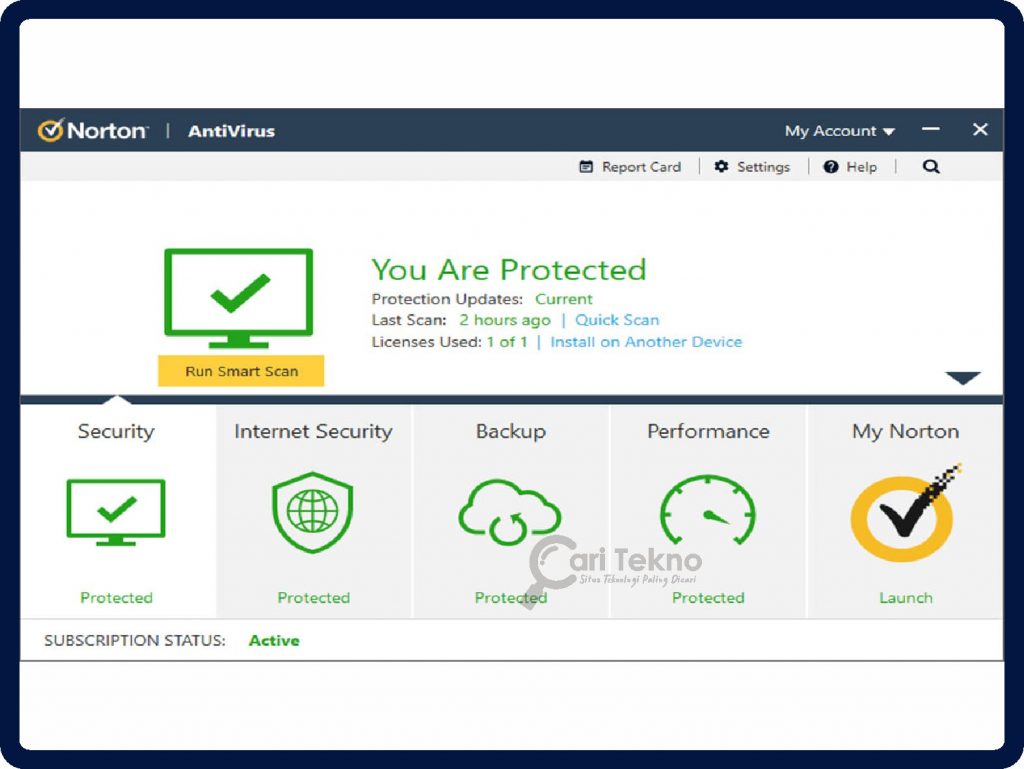Screen dimensions: 1024x769
Task: Click the SUBSCRIPTION STATUS label
Action: click(x=135, y=640)
